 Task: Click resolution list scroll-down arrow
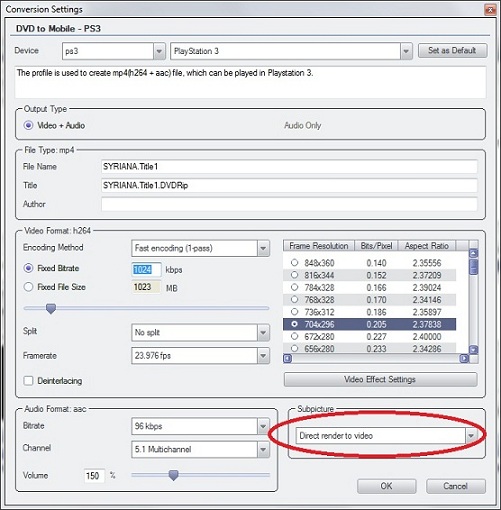[x=473, y=350]
